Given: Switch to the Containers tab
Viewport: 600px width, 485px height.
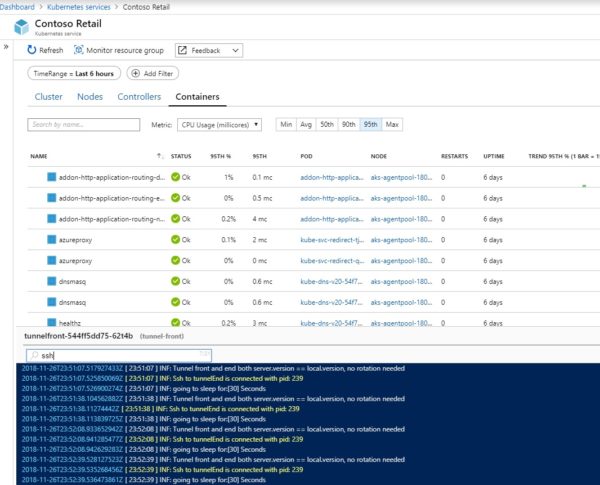Looking at the screenshot, I should pyautogui.click(x=197, y=97).
